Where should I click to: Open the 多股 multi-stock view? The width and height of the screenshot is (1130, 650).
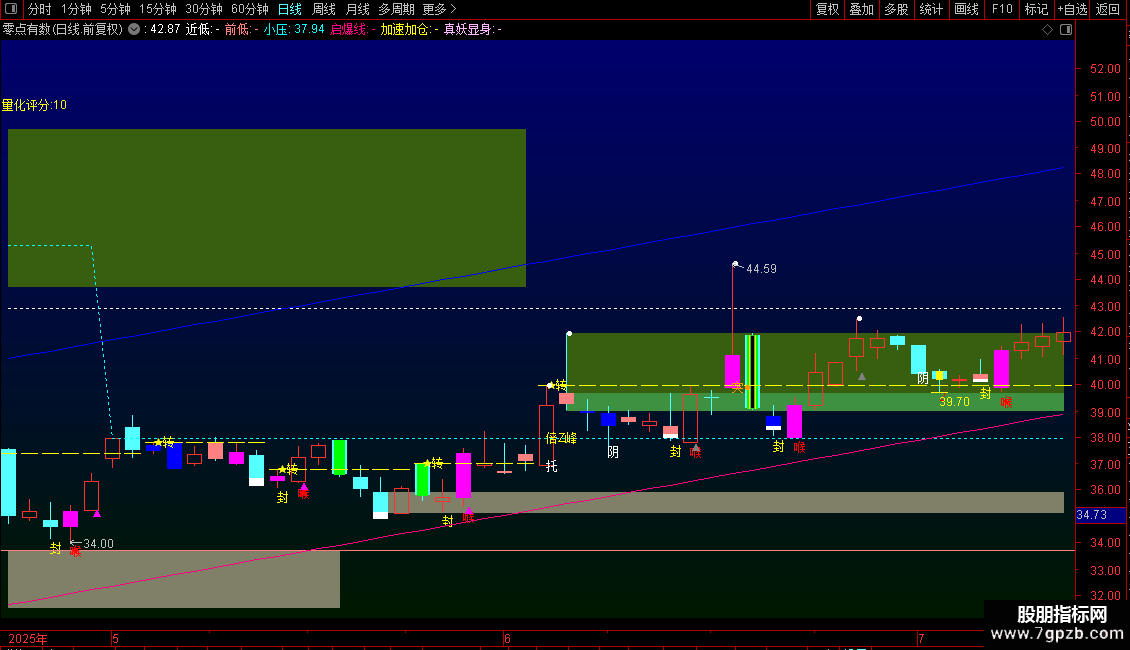pos(897,9)
